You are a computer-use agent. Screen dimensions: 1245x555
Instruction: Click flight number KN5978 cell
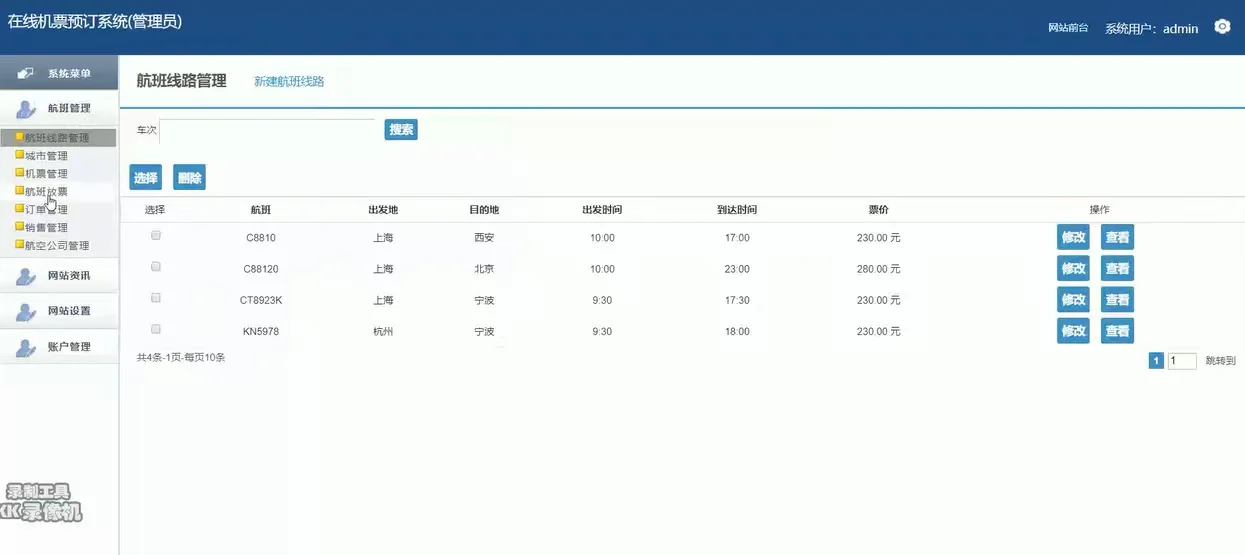[x=261, y=331]
